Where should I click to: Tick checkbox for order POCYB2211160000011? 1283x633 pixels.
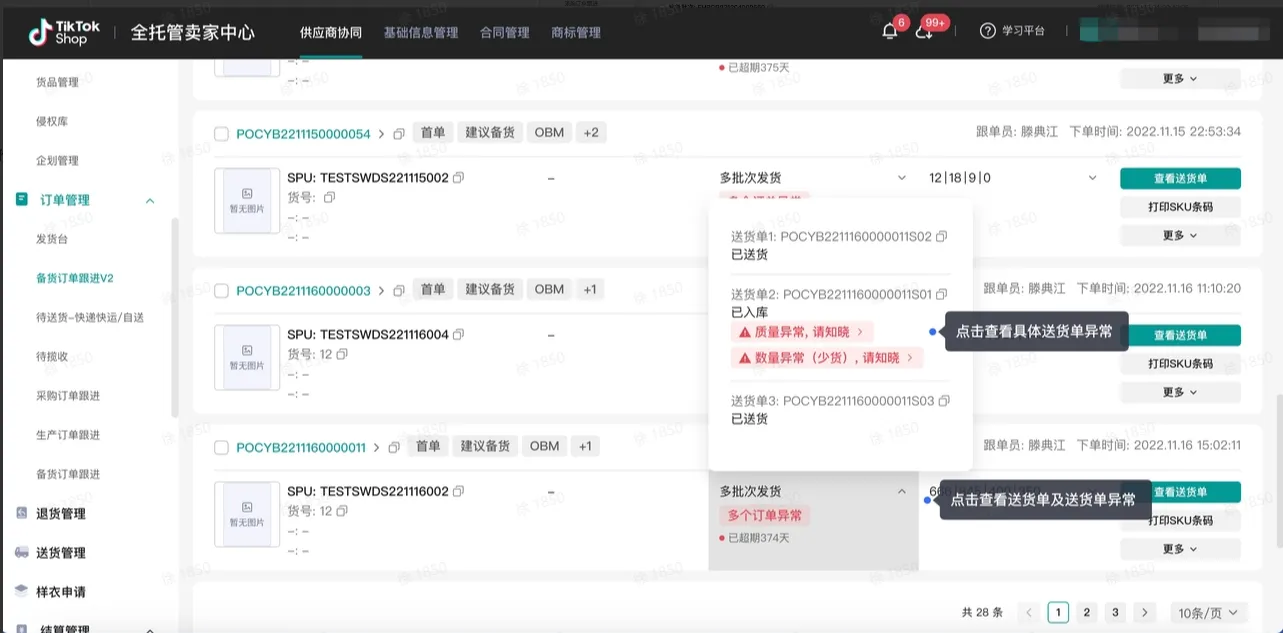click(222, 448)
